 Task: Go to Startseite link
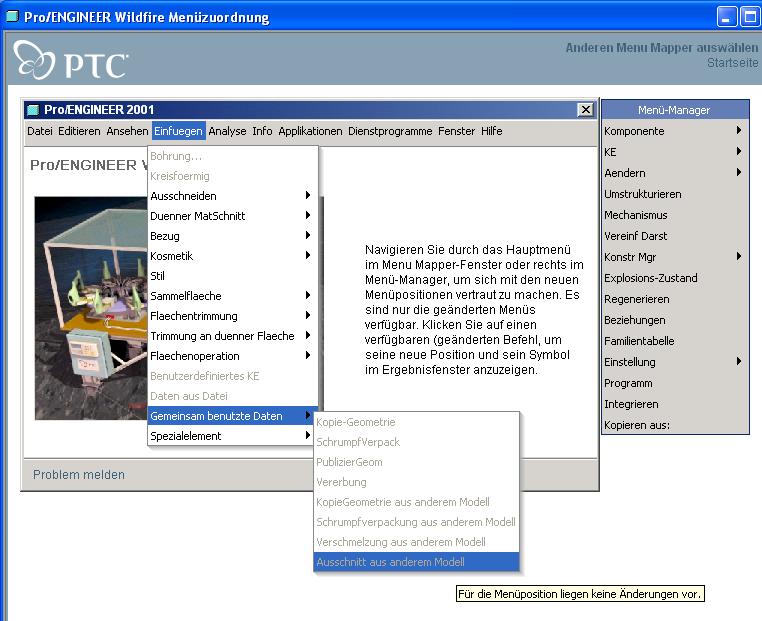pyautogui.click(x=732, y=63)
